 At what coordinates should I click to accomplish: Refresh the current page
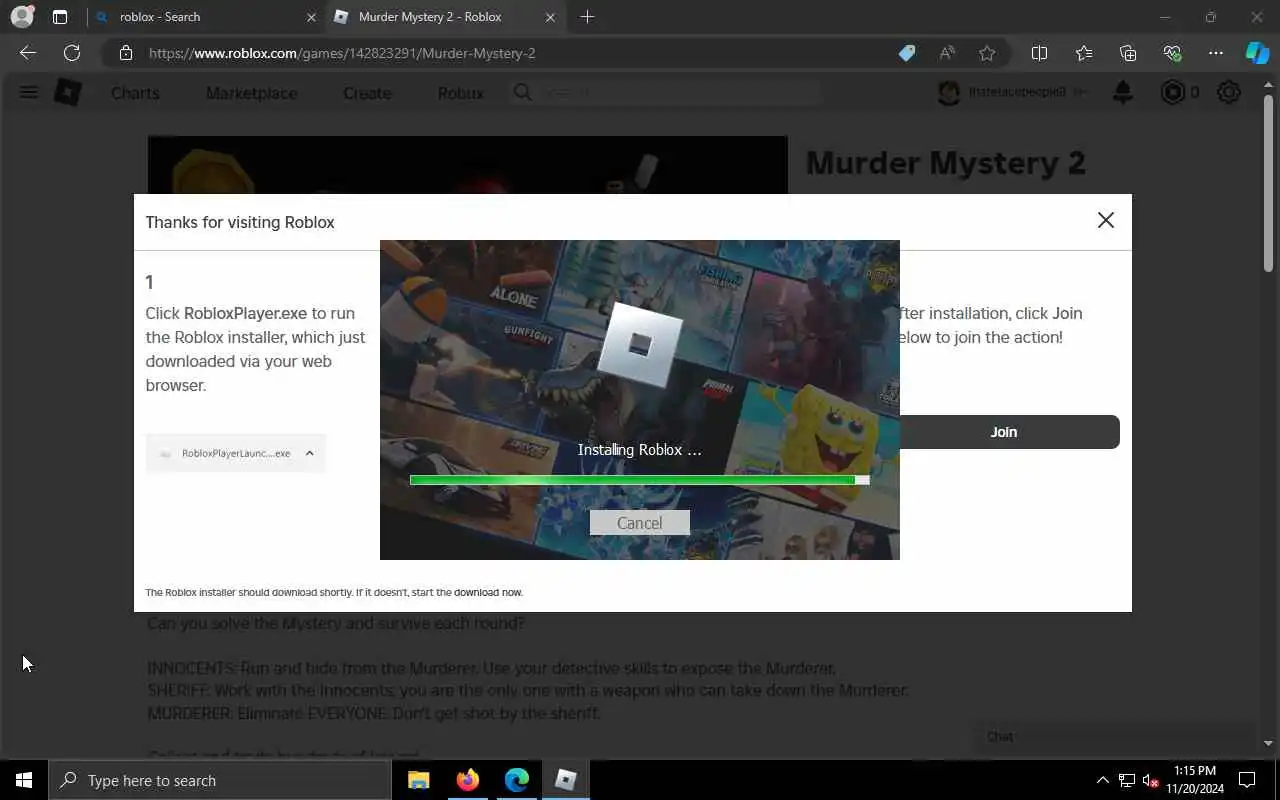[x=72, y=53]
